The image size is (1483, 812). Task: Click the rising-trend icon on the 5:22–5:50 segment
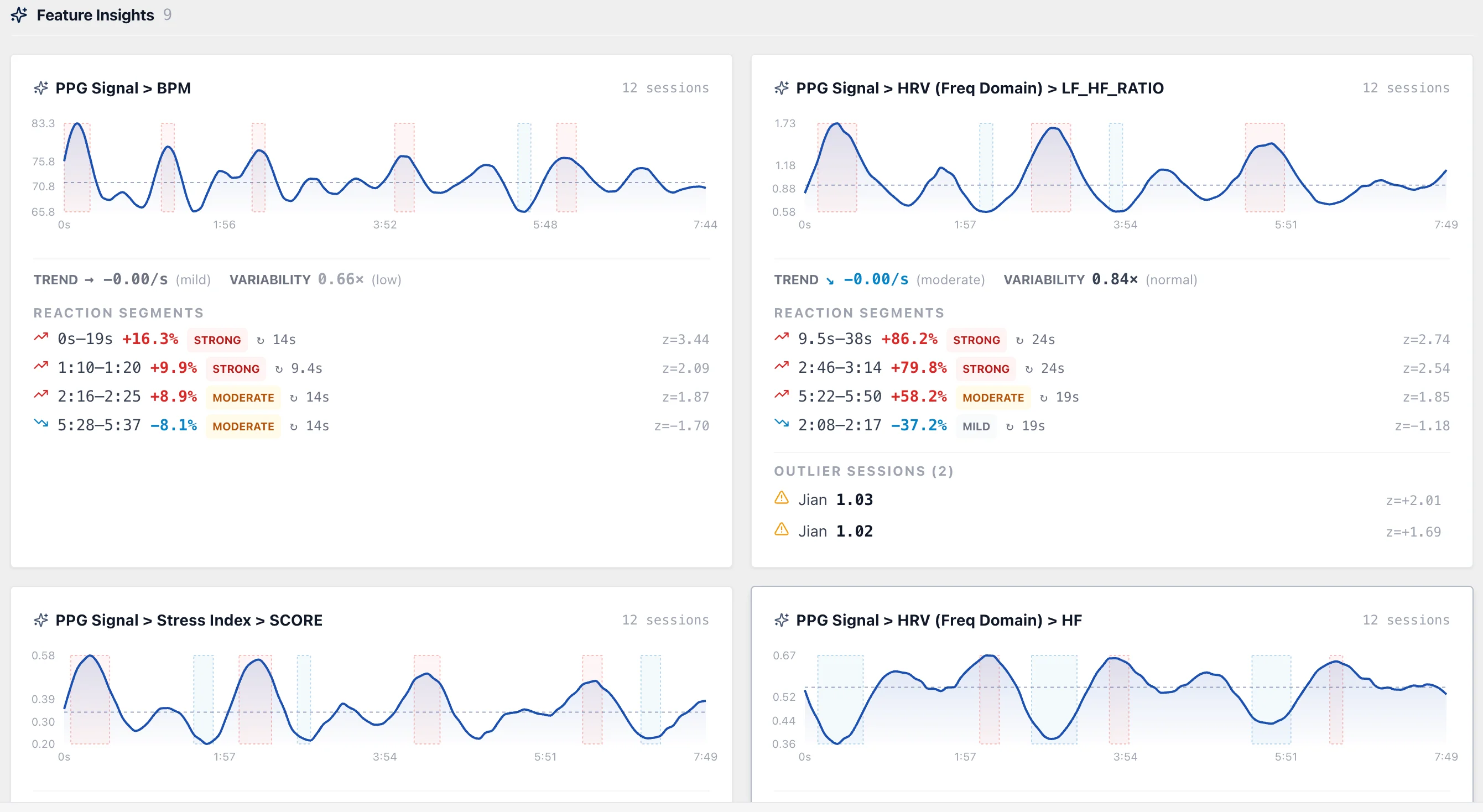781,395
